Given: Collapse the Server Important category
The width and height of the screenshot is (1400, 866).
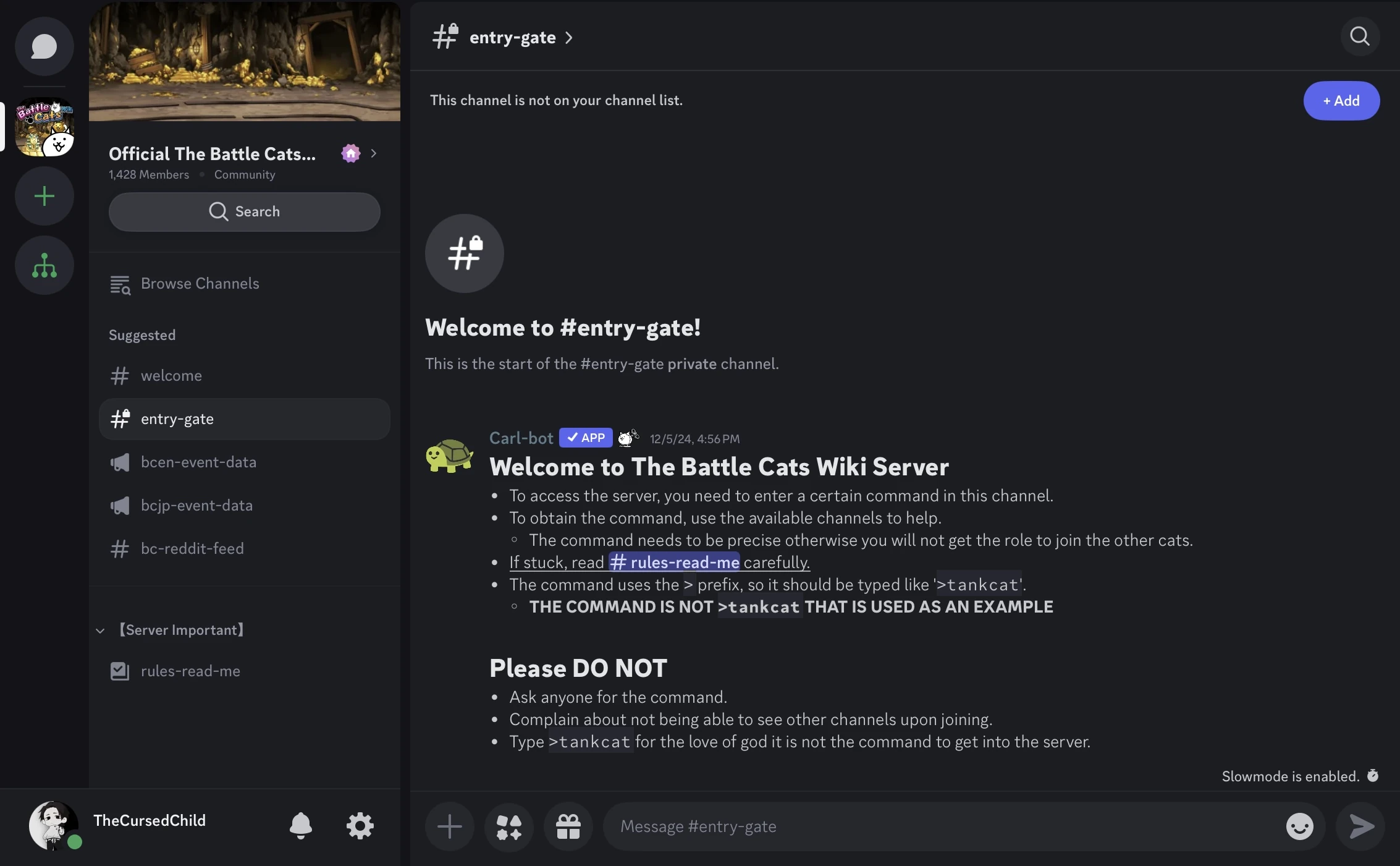Looking at the screenshot, I should 100,631.
